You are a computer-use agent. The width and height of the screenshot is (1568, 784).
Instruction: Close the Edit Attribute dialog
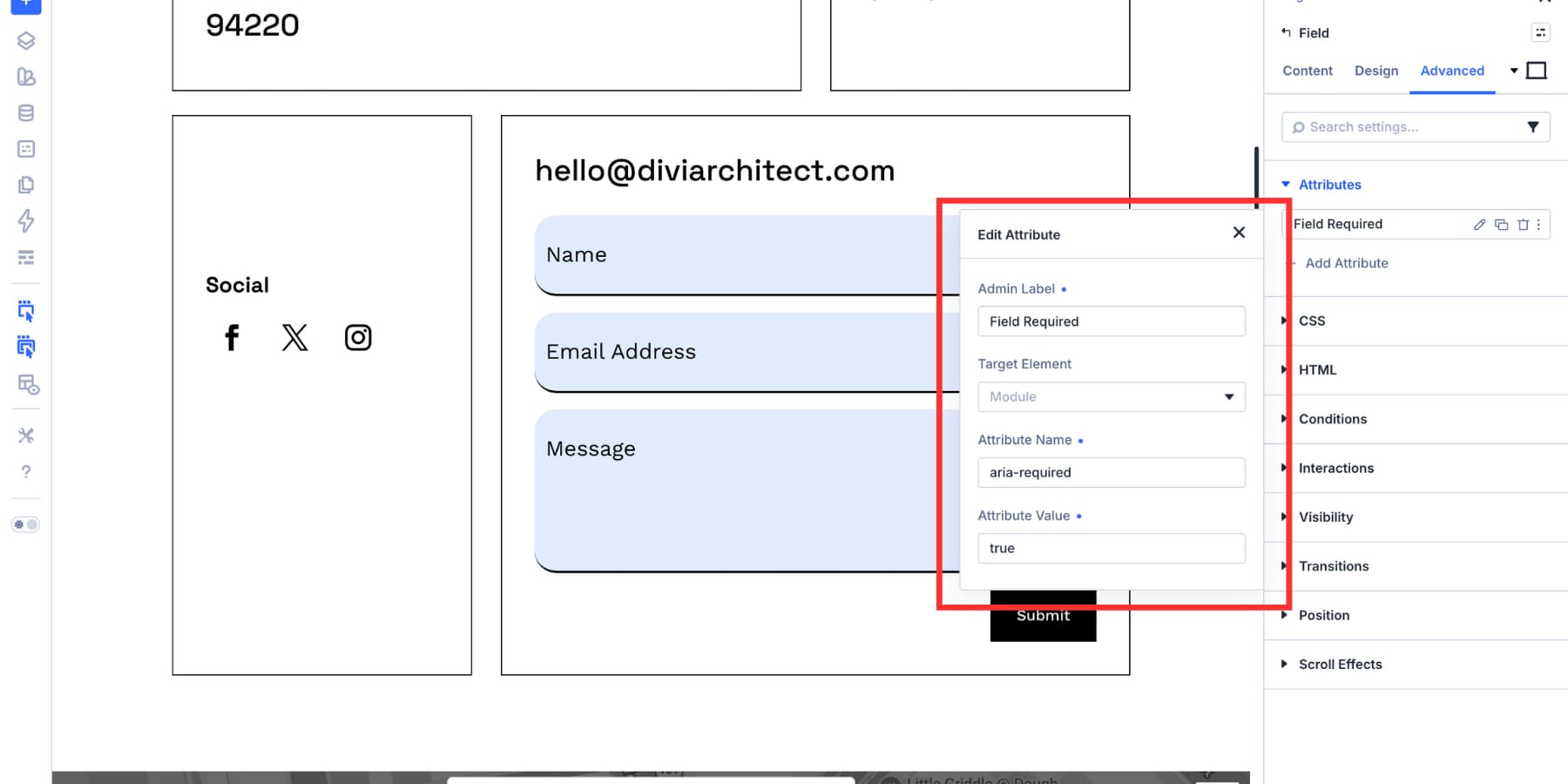click(1239, 233)
